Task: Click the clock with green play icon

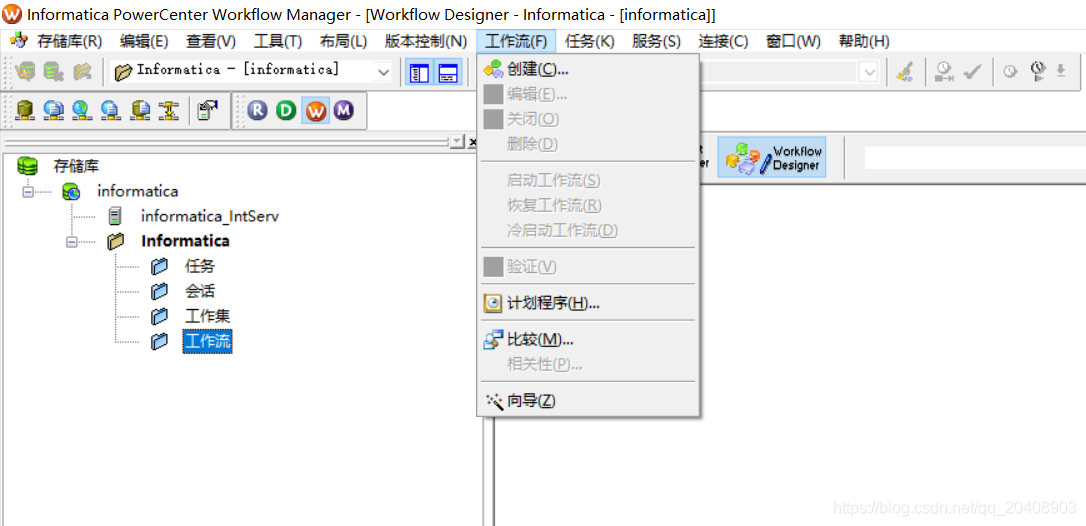Action: point(1036,71)
